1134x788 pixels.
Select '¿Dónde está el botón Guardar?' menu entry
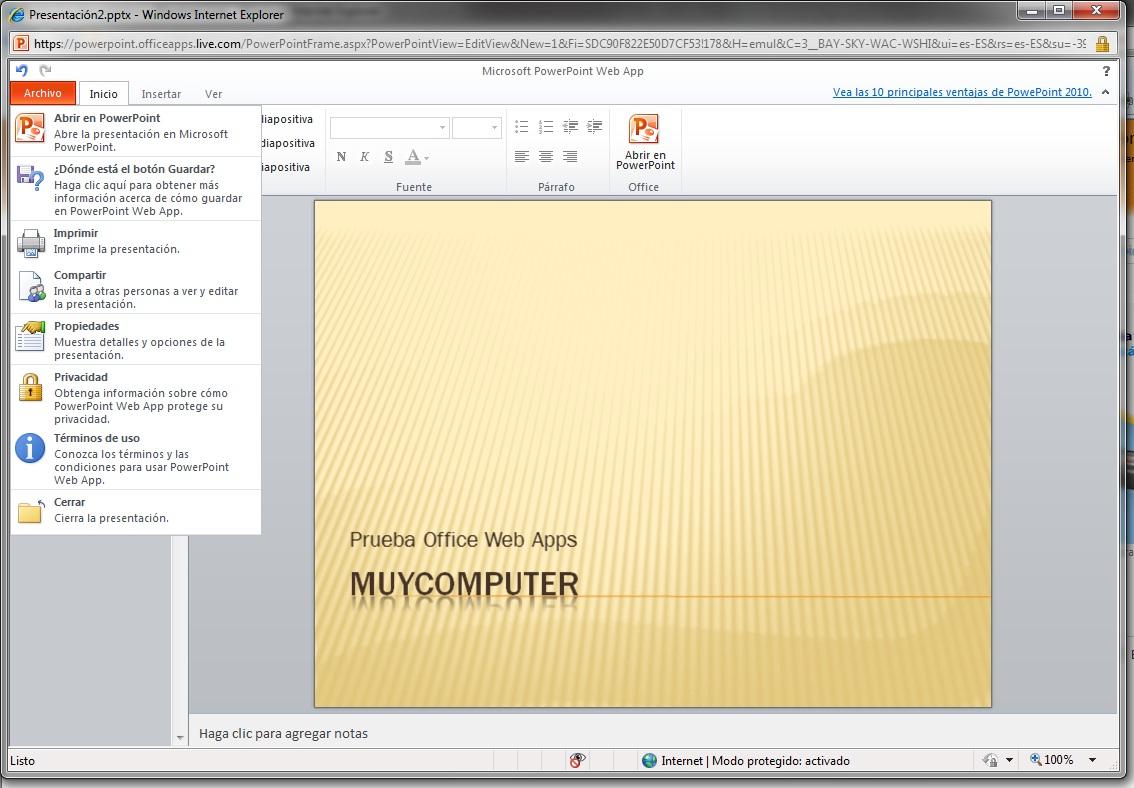click(136, 189)
